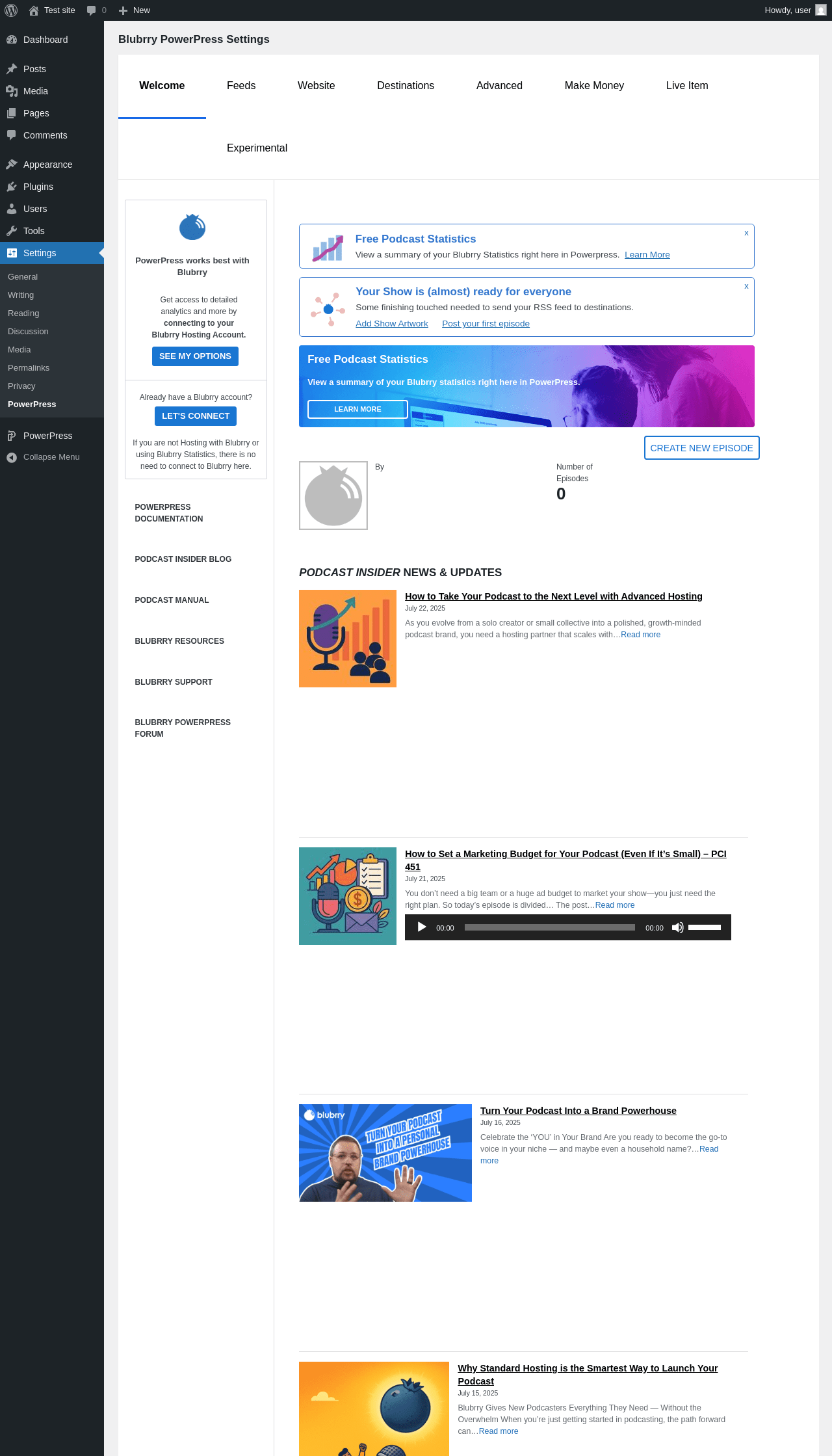832x1456 pixels.
Task: Dismiss the Free Podcast Statistics notice
Action: click(x=746, y=233)
